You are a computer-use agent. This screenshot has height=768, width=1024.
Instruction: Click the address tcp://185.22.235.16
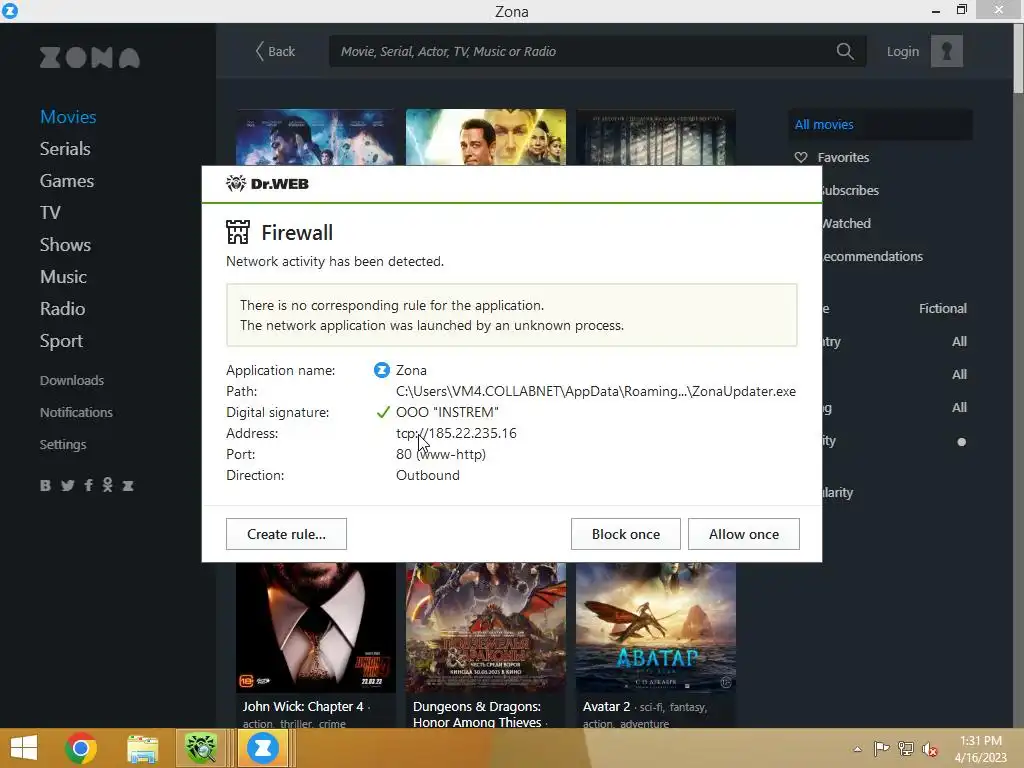[x=456, y=433]
